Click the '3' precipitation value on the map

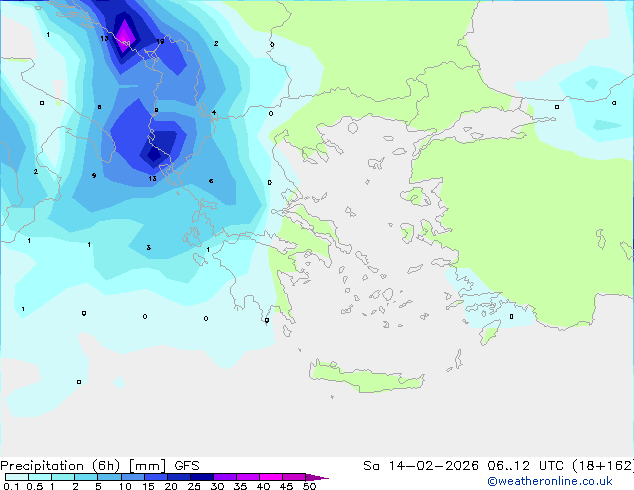pos(148,247)
